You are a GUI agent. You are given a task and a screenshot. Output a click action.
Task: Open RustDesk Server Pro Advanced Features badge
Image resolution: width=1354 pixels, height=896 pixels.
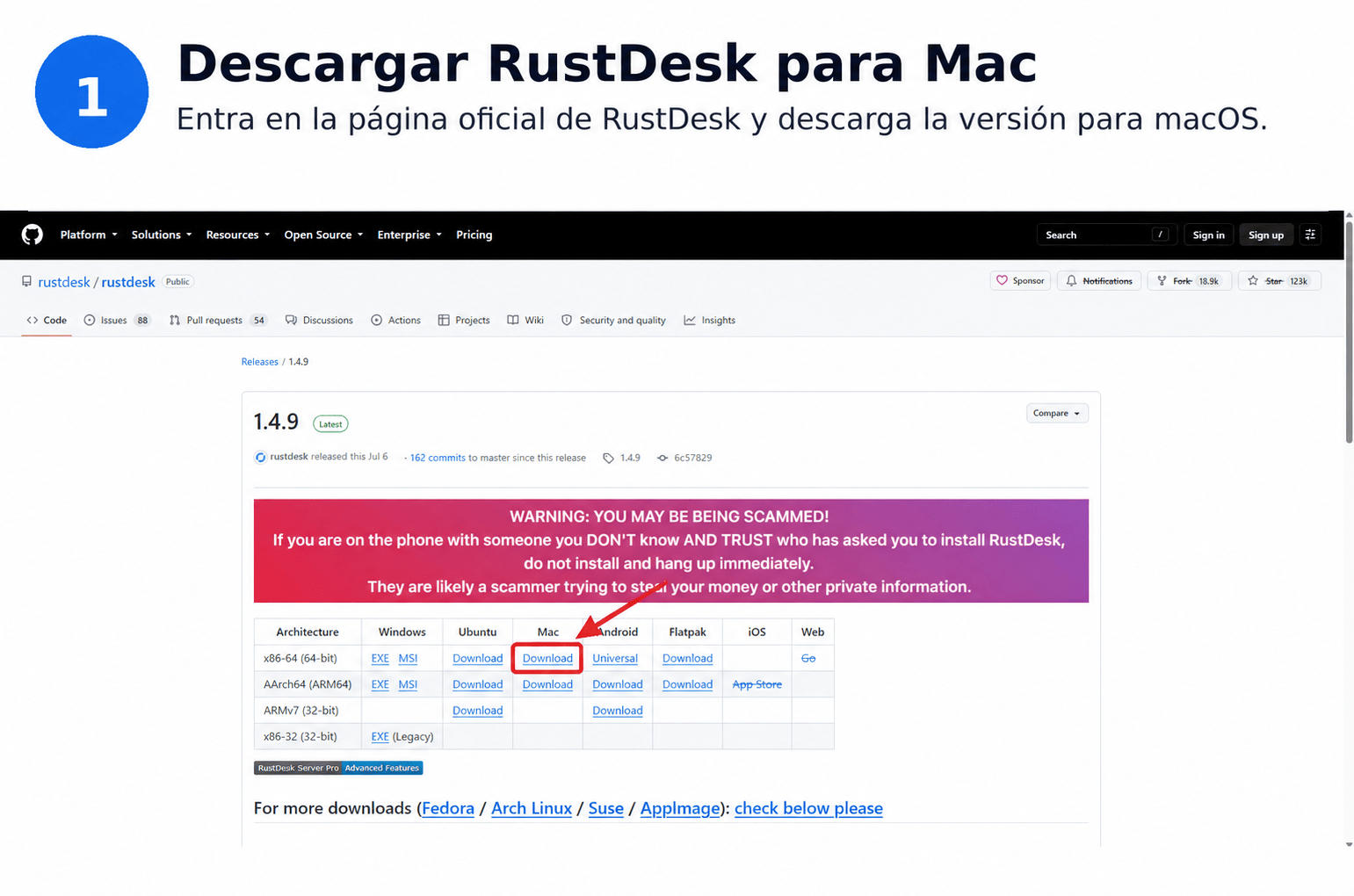click(338, 768)
